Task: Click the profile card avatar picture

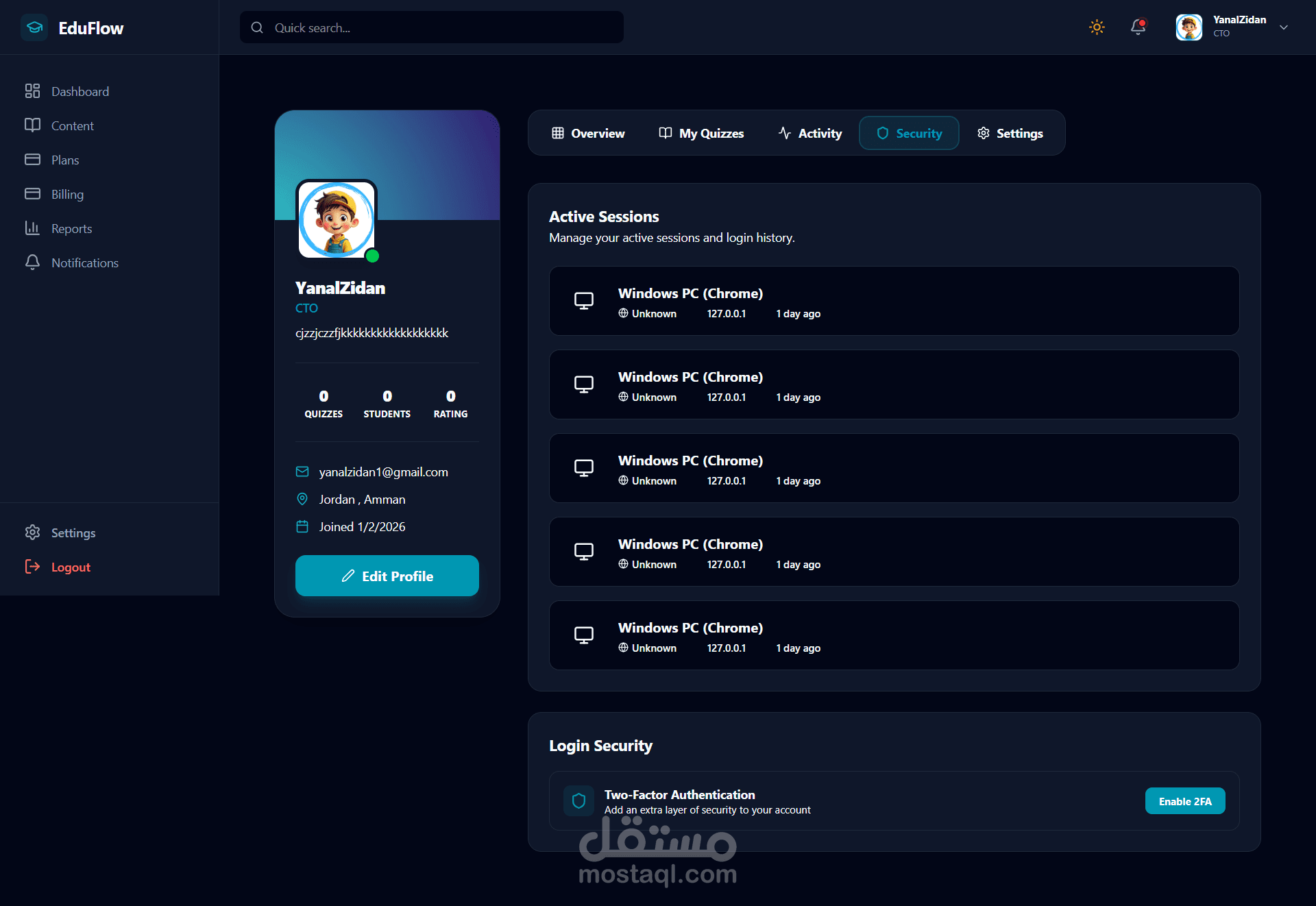Action: tap(336, 219)
